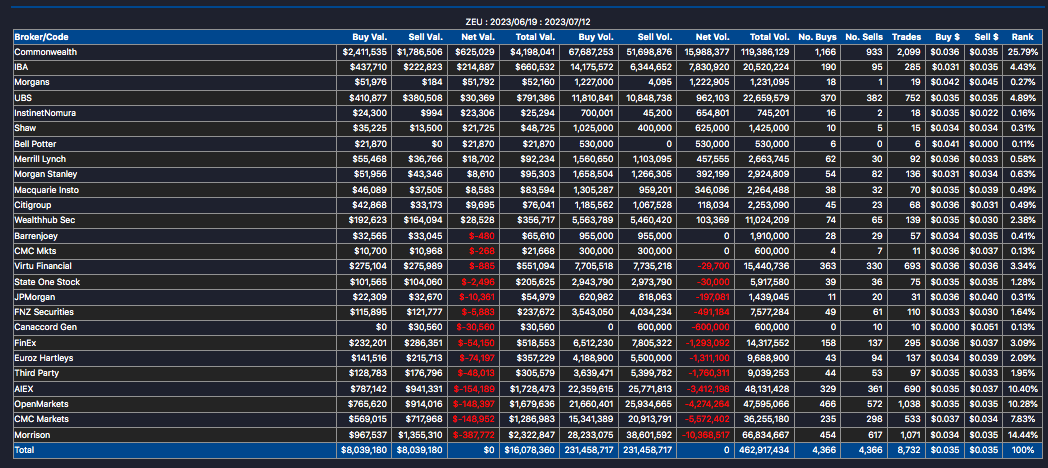Click Morrison rank 14.44%

click(1023, 435)
